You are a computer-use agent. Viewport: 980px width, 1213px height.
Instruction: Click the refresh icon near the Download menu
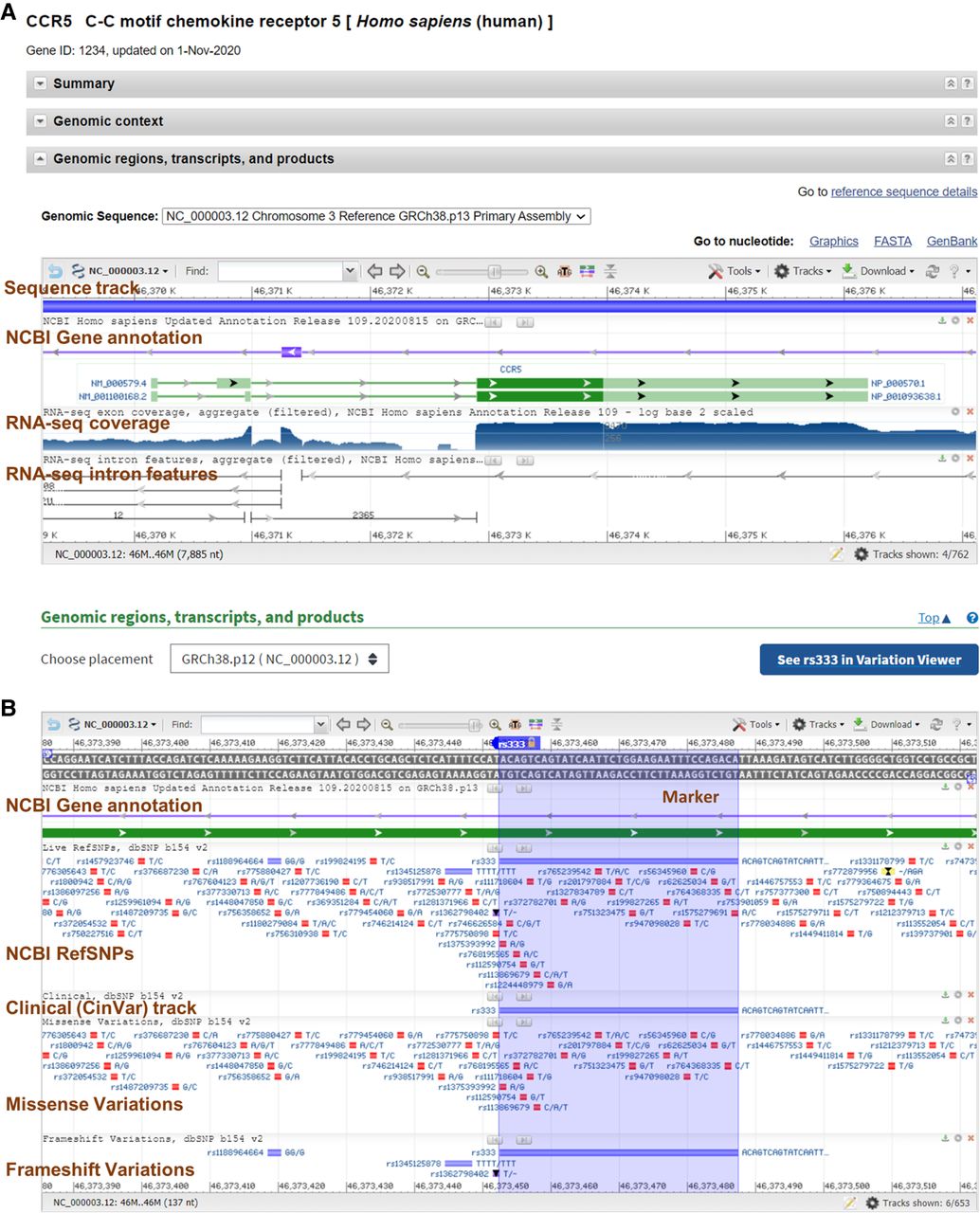[934, 271]
